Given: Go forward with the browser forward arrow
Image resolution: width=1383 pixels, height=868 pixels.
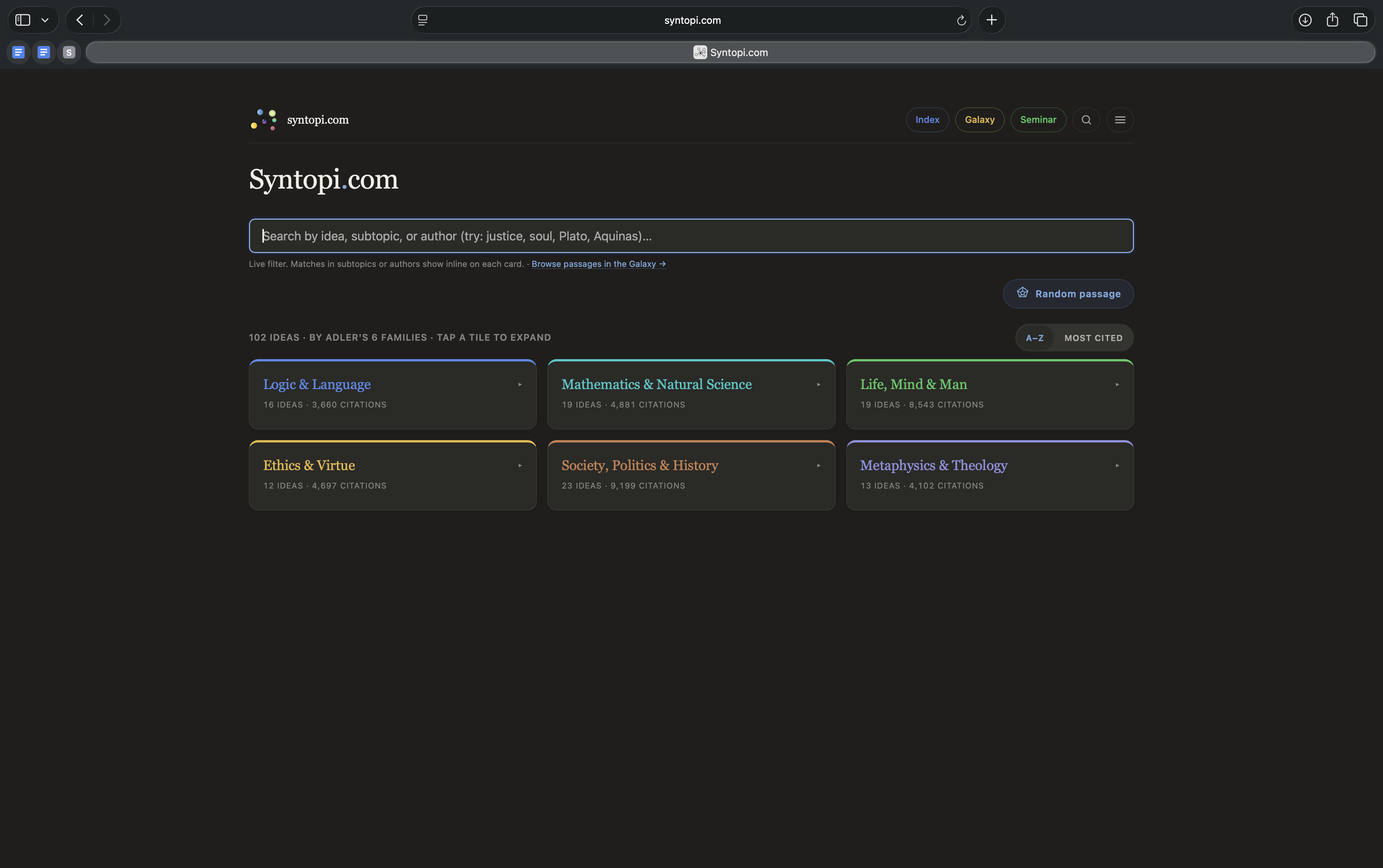Looking at the screenshot, I should (107, 20).
